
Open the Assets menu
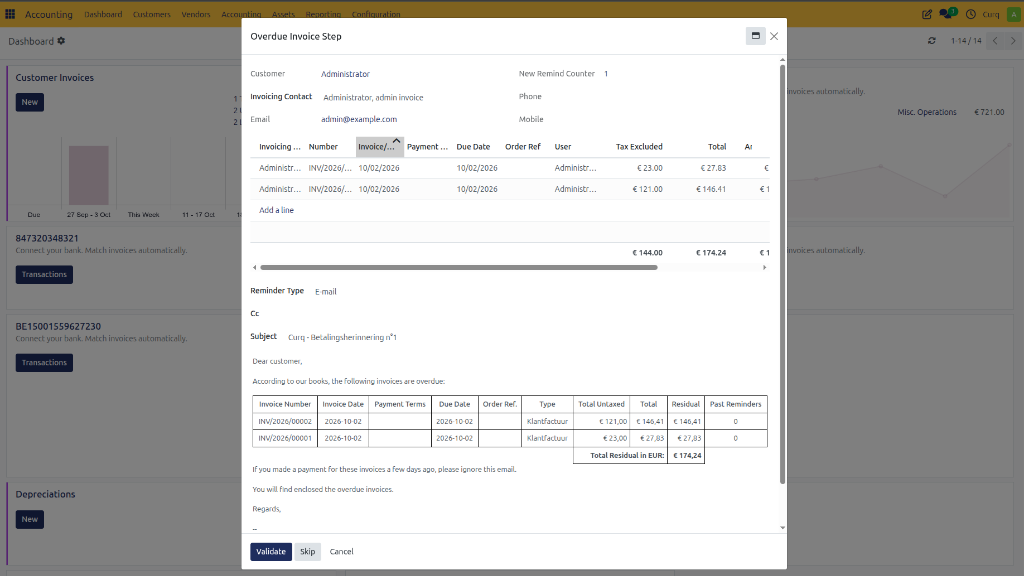pos(283,14)
